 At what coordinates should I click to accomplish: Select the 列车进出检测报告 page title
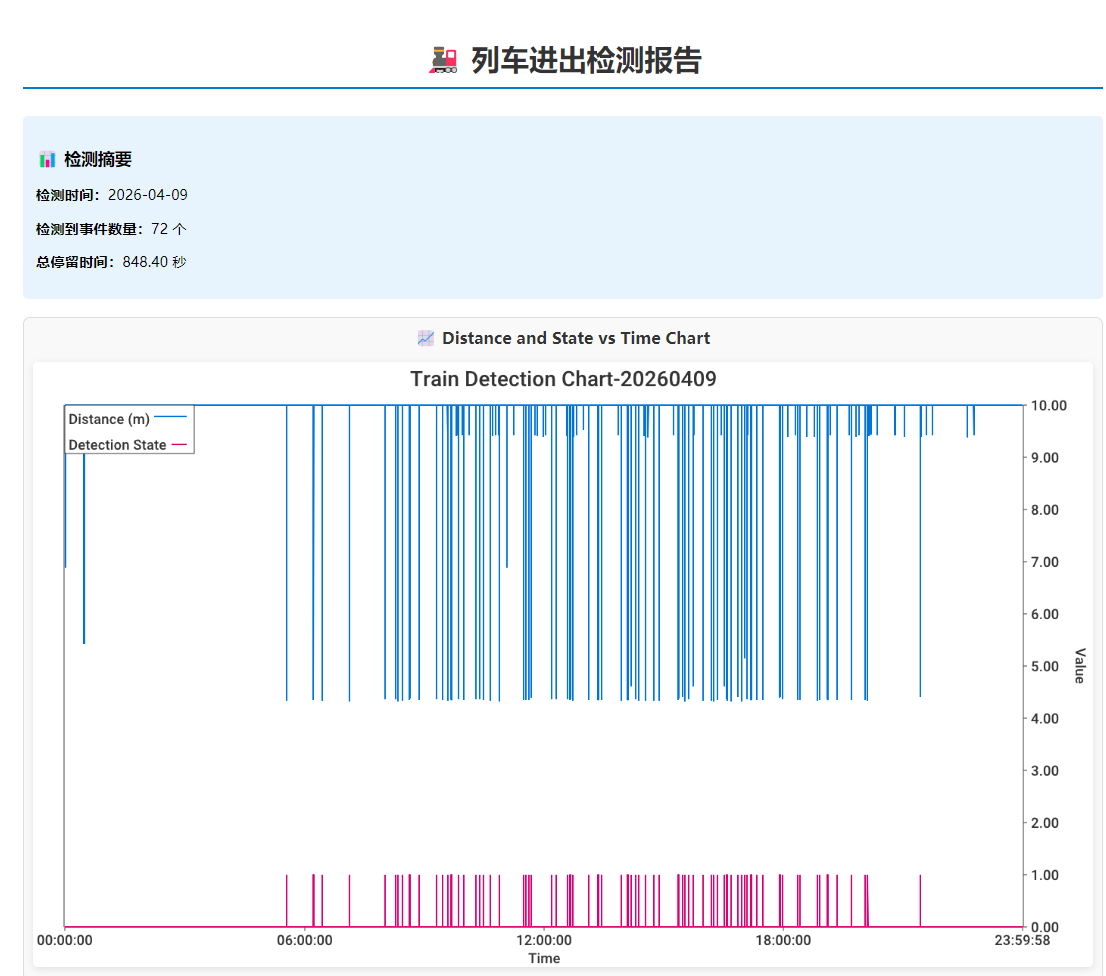pos(586,61)
